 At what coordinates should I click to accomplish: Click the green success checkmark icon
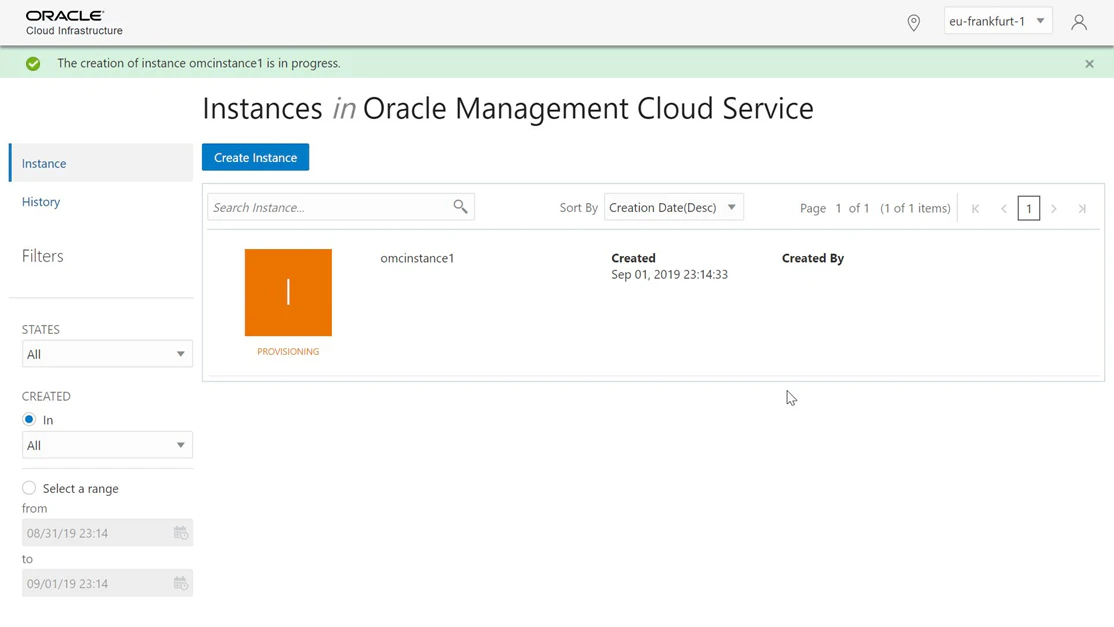[33, 64]
